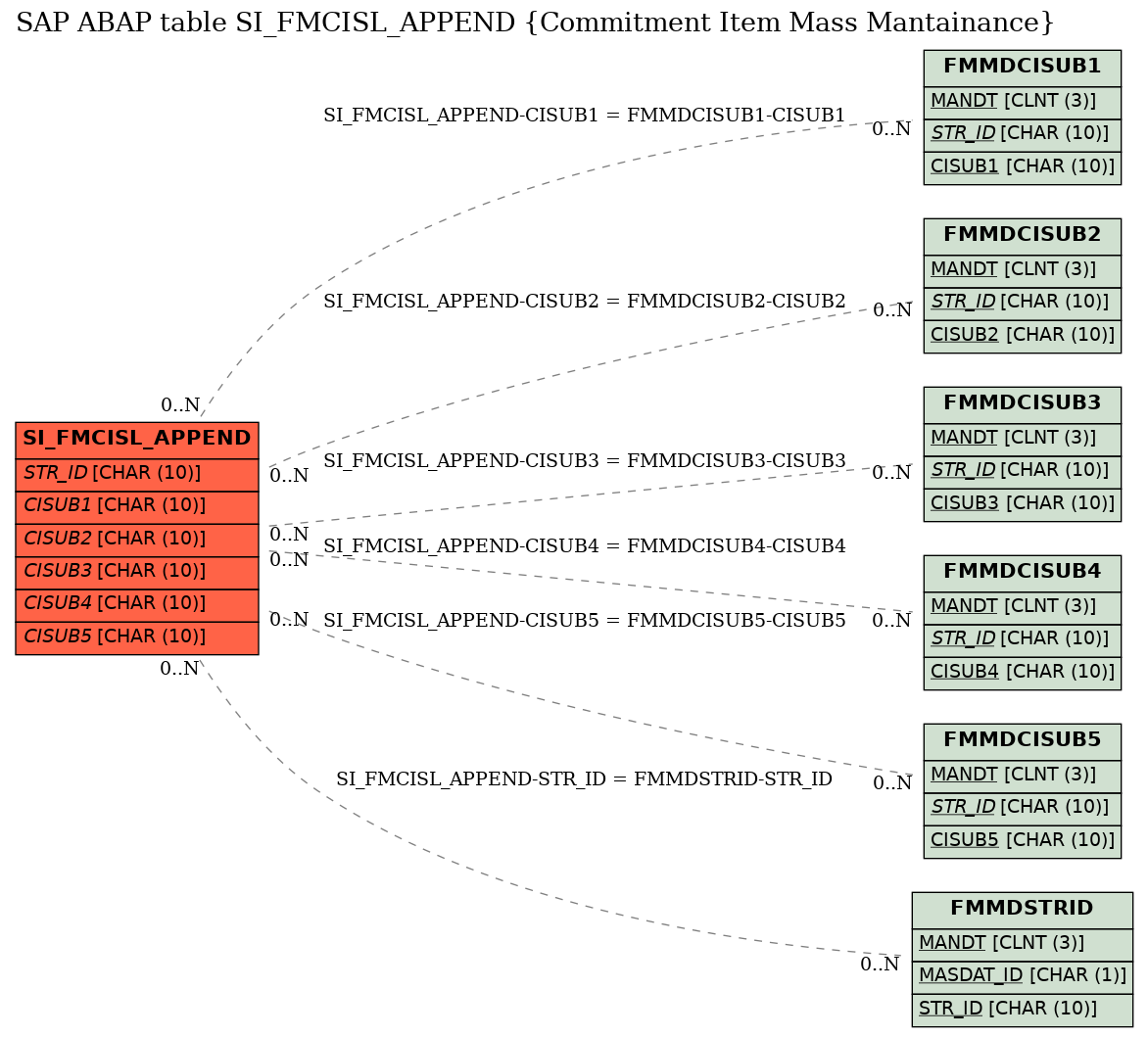
Task: Open the FMMDCISUB4 table header
Action: click(1022, 574)
